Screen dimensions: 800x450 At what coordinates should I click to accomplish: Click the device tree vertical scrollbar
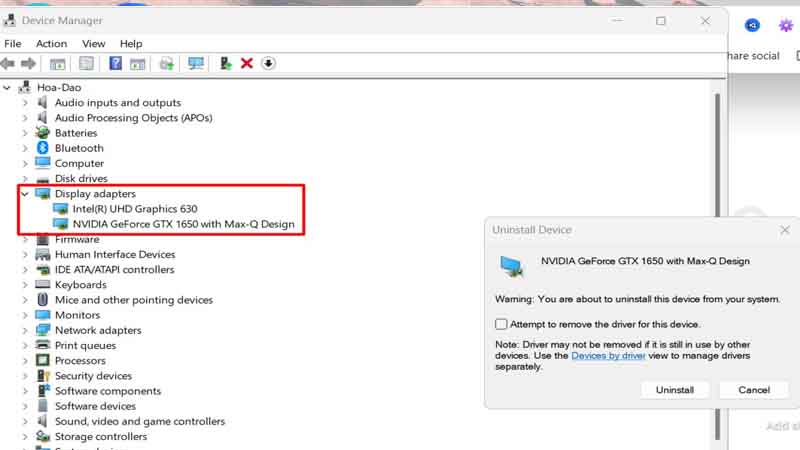(716, 250)
